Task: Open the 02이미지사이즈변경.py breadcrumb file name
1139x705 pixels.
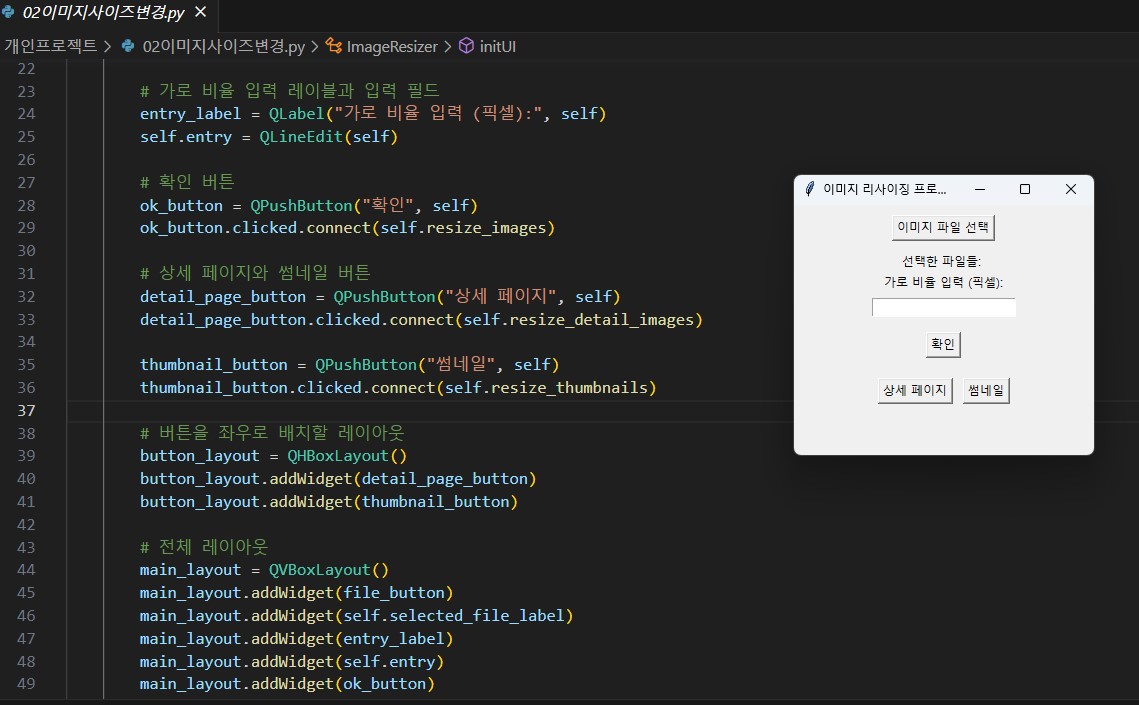Action: [224, 46]
